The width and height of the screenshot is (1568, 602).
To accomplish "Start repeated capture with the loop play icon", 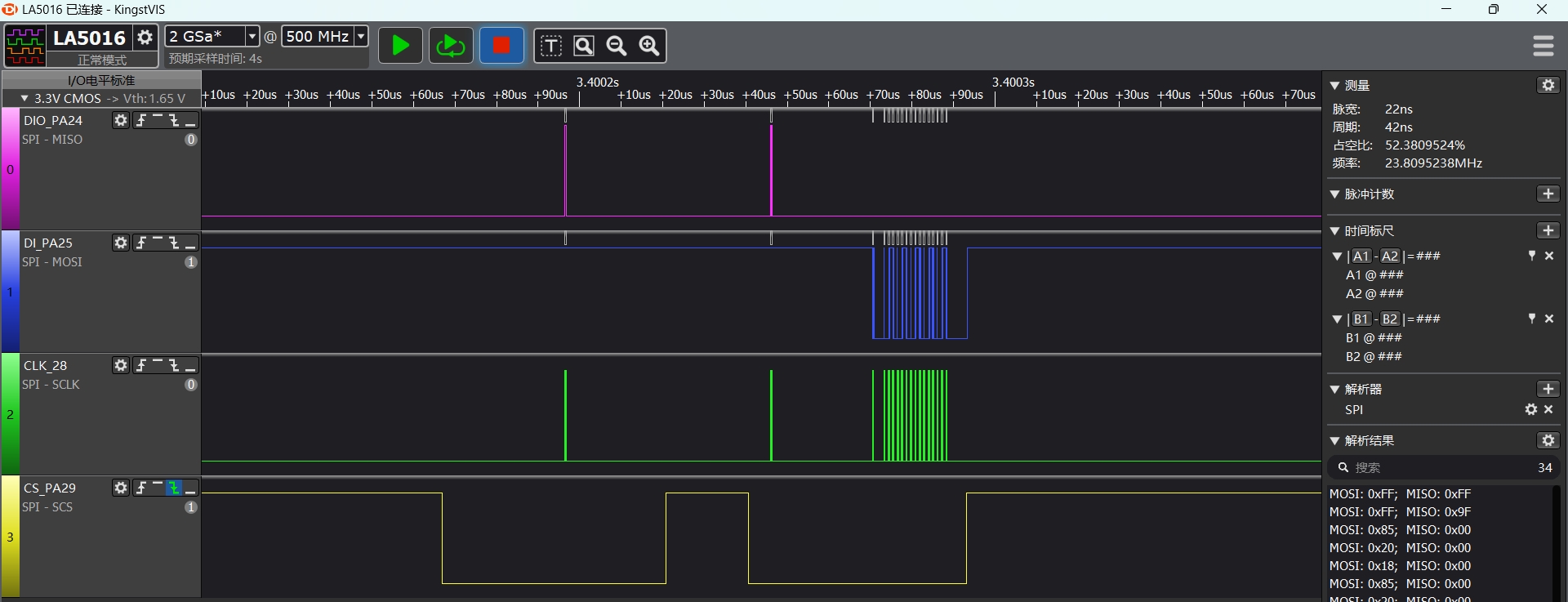I will pyautogui.click(x=450, y=46).
